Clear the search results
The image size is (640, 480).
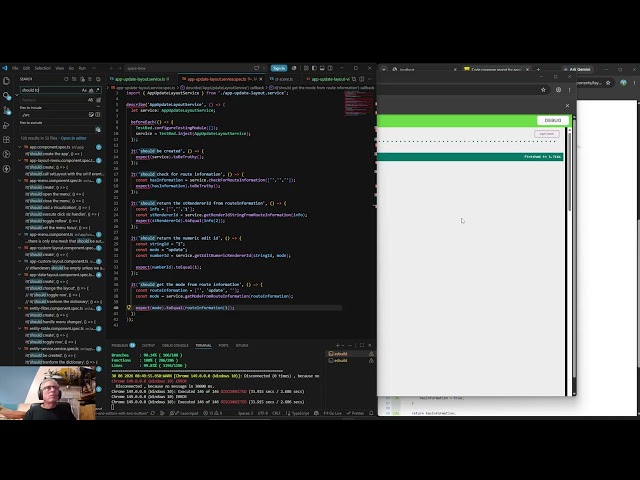74,79
